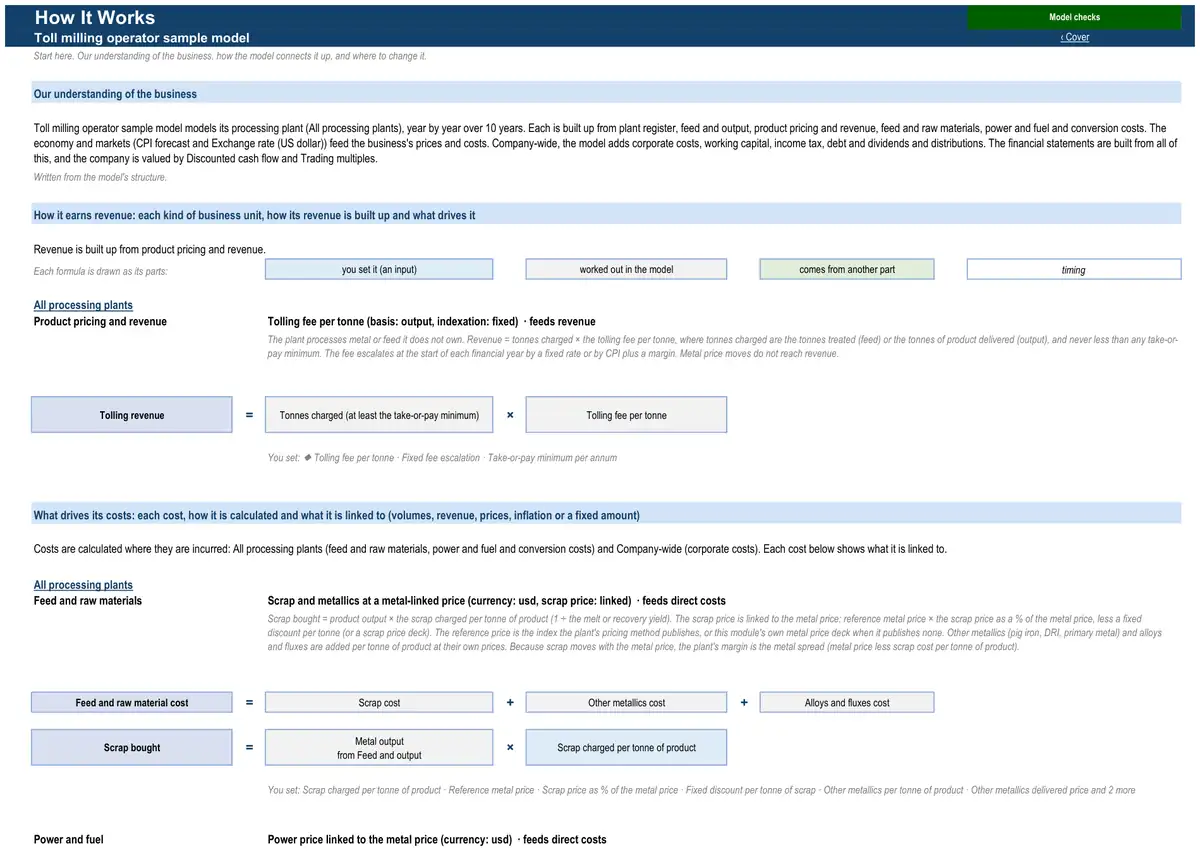Image resolution: width=1200 pixels, height=851 pixels.
Task: Open the Model checks button
Action: [1074, 17]
